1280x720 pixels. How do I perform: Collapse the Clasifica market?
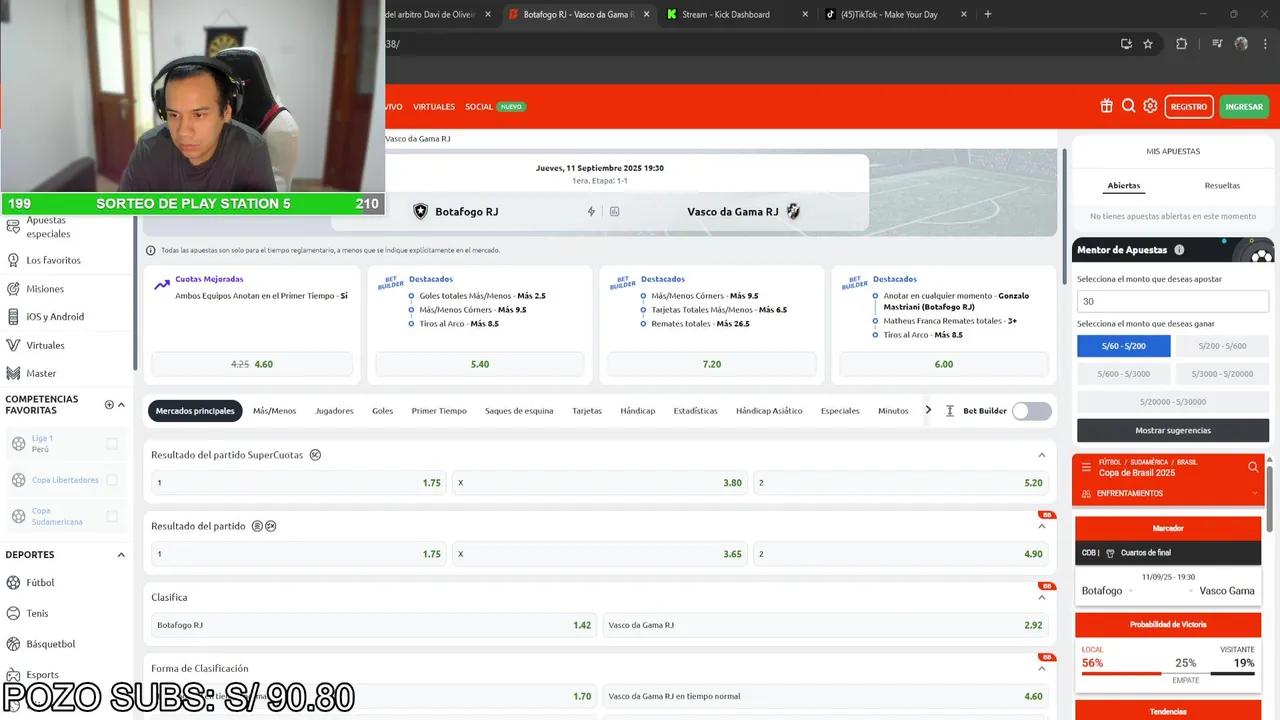pos(1041,598)
